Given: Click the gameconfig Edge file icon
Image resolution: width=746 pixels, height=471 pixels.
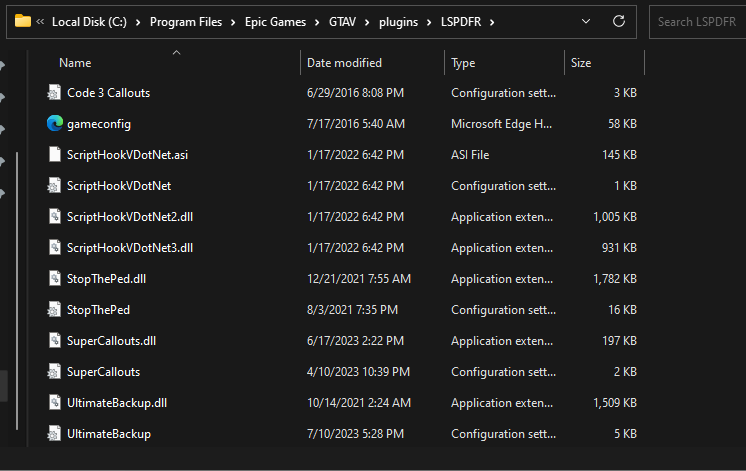Looking at the screenshot, I should (55, 124).
